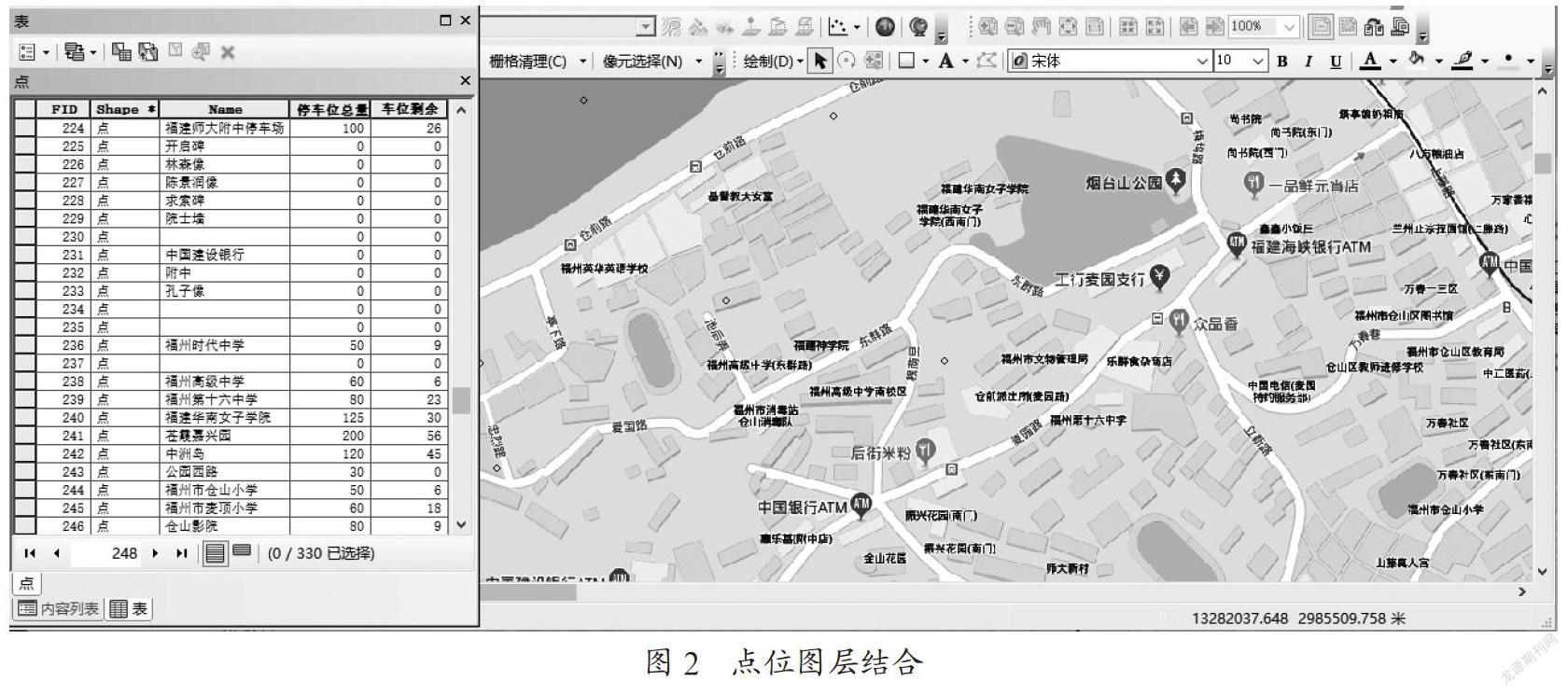Sort by the FID column header

63,109
